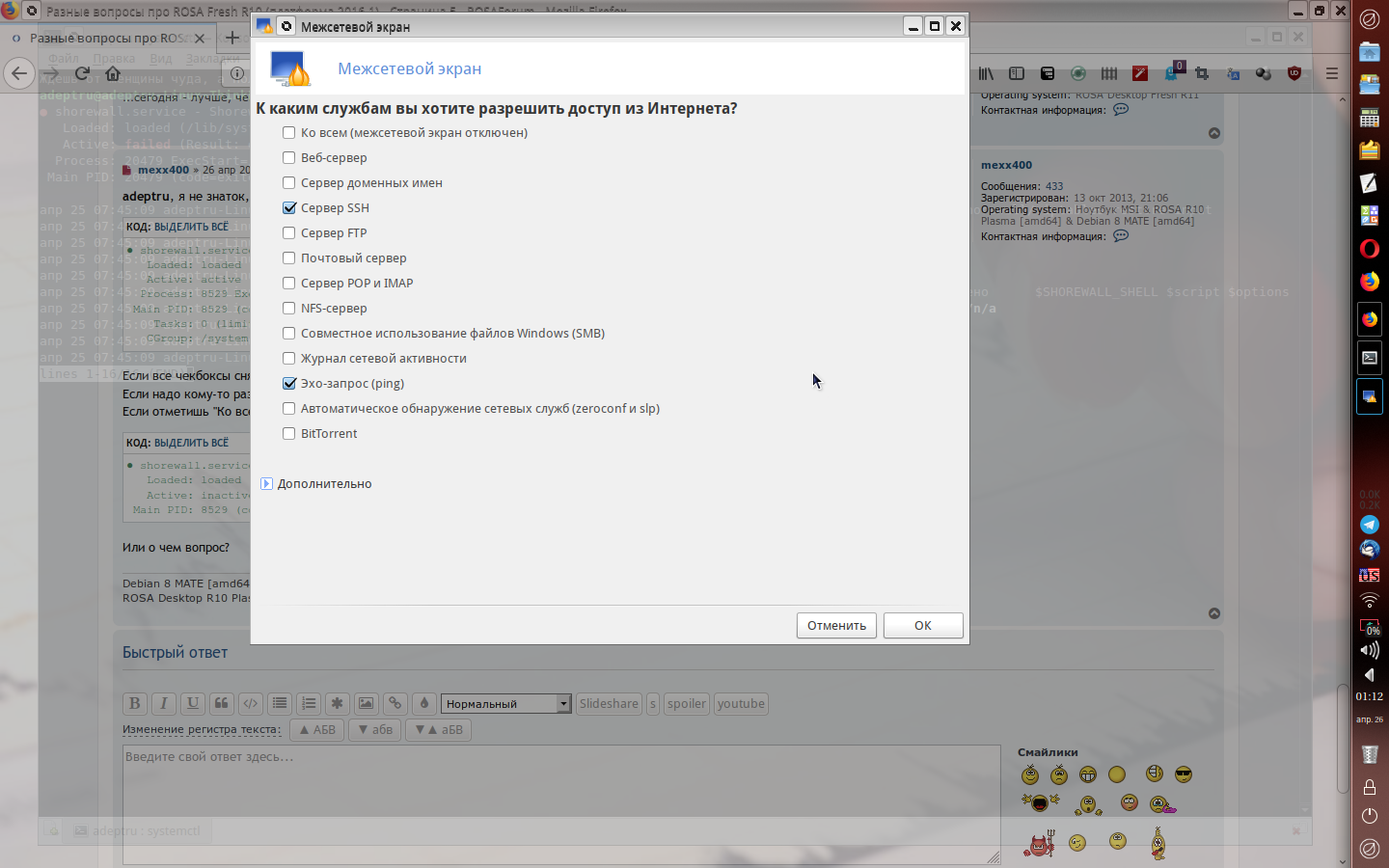Image resolution: width=1389 pixels, height=868 pixels.
Task: Allow 'NFS-сервер' through the firewall
Action: [x=289, y=309]
